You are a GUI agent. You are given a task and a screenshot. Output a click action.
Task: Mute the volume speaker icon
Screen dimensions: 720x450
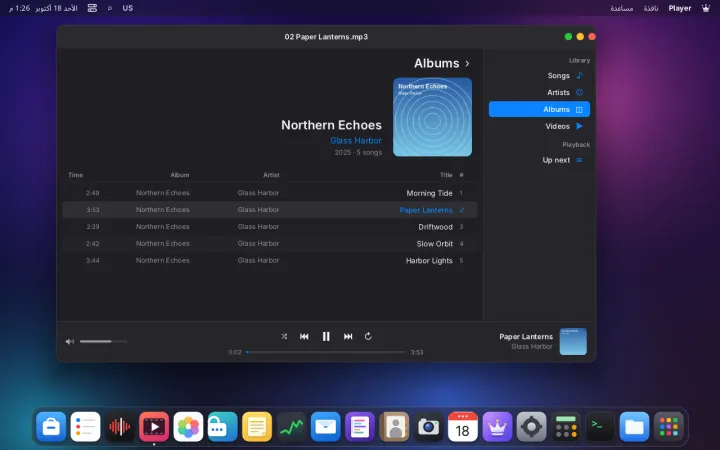70,341
